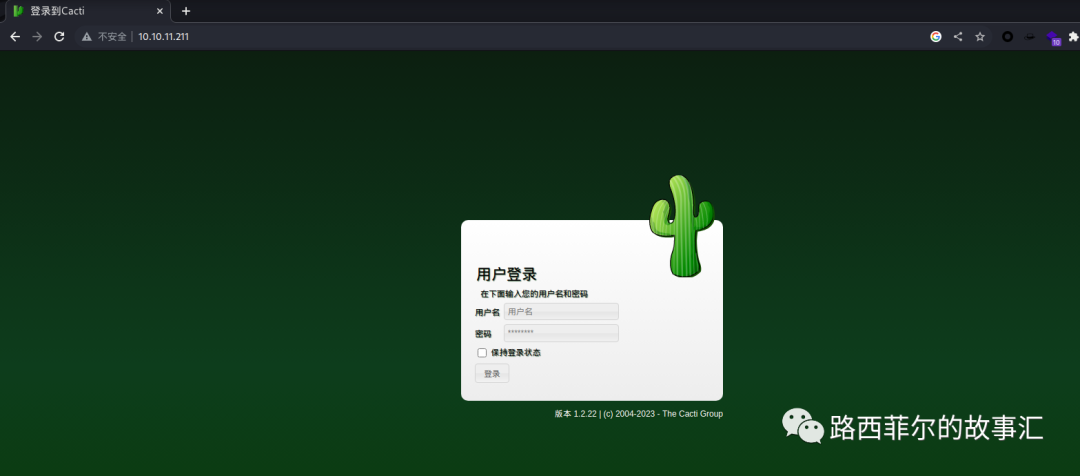Focus the 密码 password field

coord(561,333)
